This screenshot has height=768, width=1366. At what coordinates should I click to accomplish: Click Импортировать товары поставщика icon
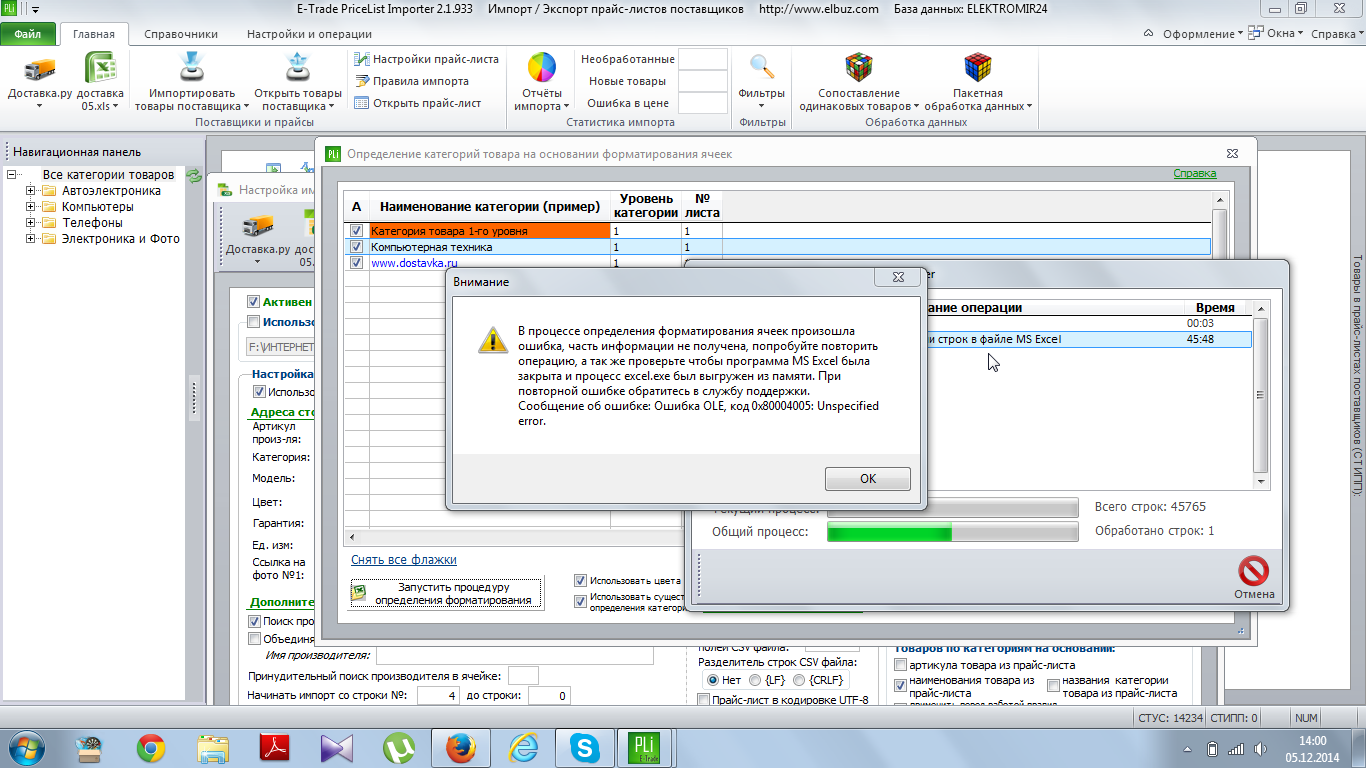pyautogui.click(x=190, y=68)
